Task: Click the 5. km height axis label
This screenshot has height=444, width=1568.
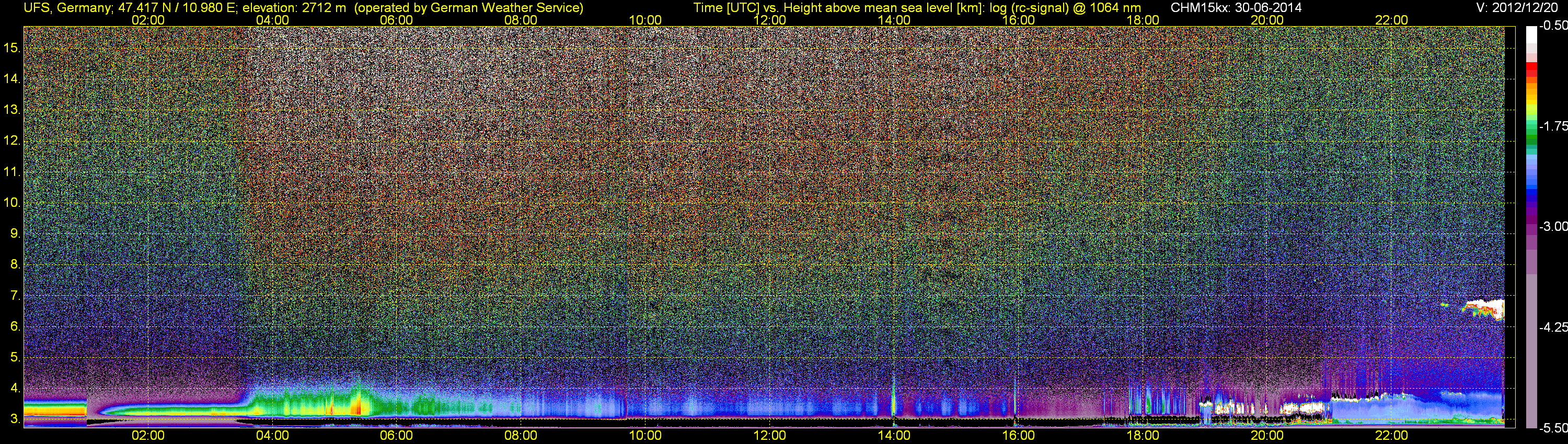Action: (x=15, y=357)
